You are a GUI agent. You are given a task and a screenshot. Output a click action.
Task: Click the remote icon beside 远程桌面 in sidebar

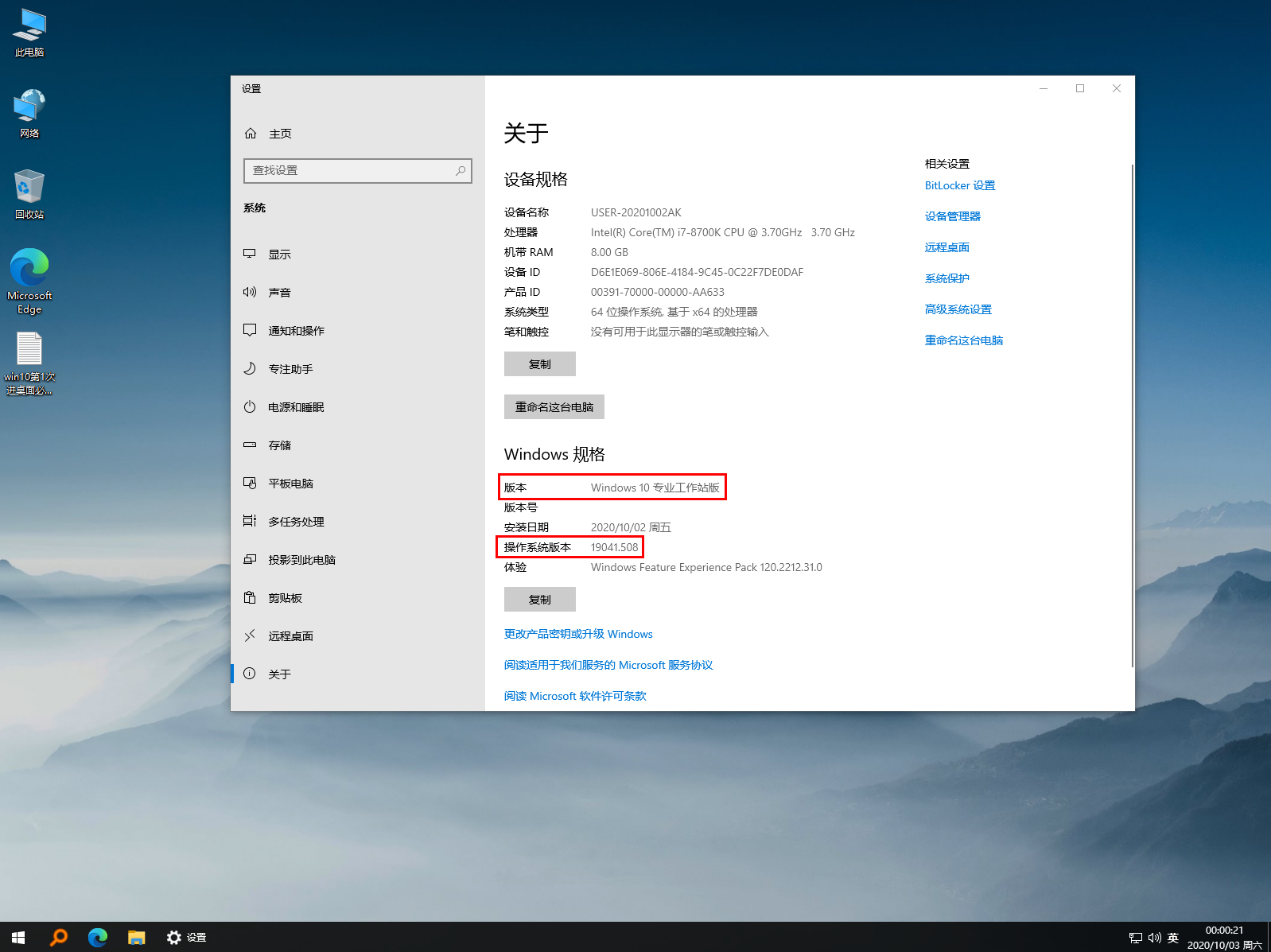tap(250, 635)
